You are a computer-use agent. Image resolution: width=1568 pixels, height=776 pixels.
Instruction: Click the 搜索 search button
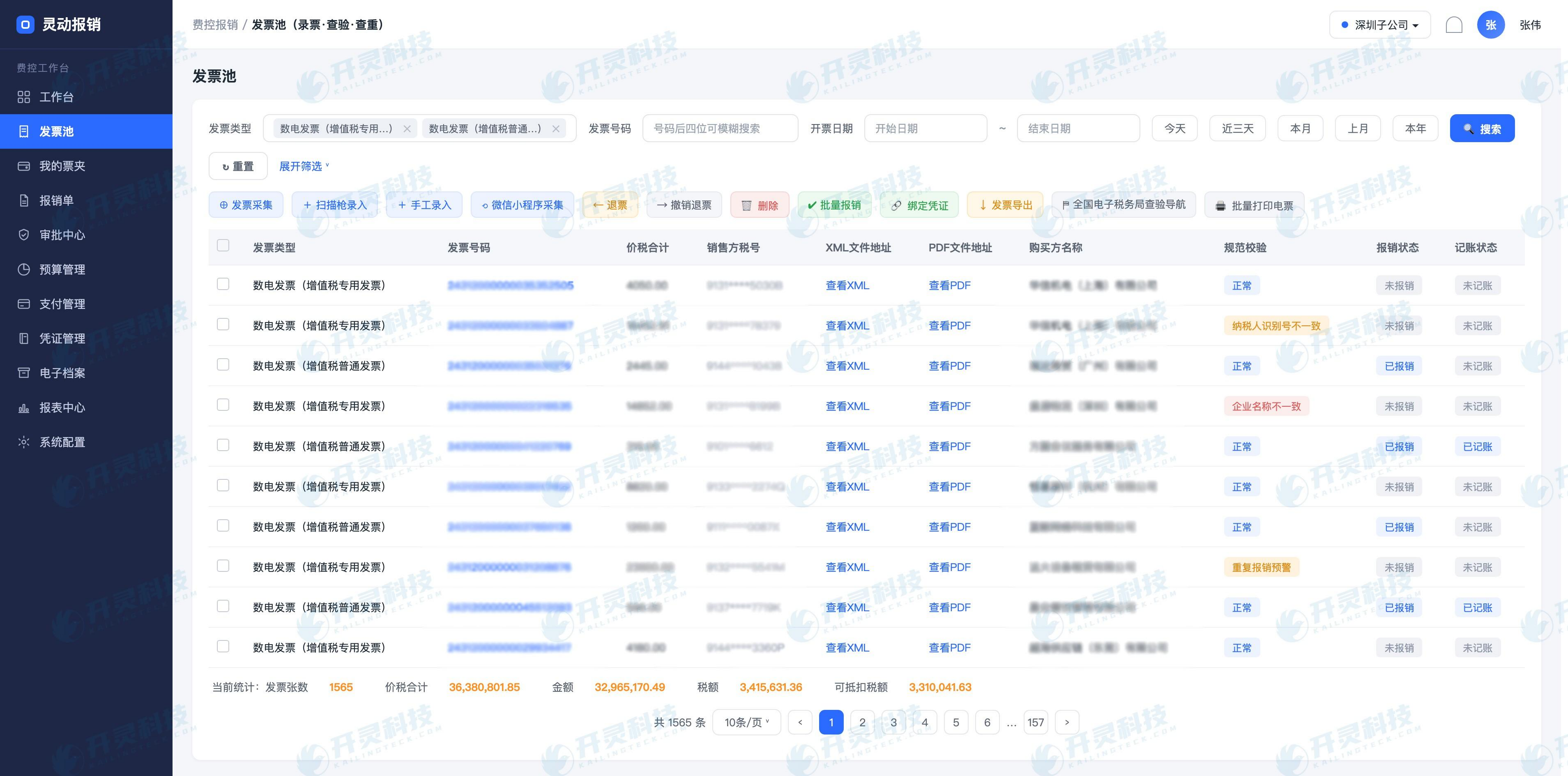click(x=1482, y=129)
